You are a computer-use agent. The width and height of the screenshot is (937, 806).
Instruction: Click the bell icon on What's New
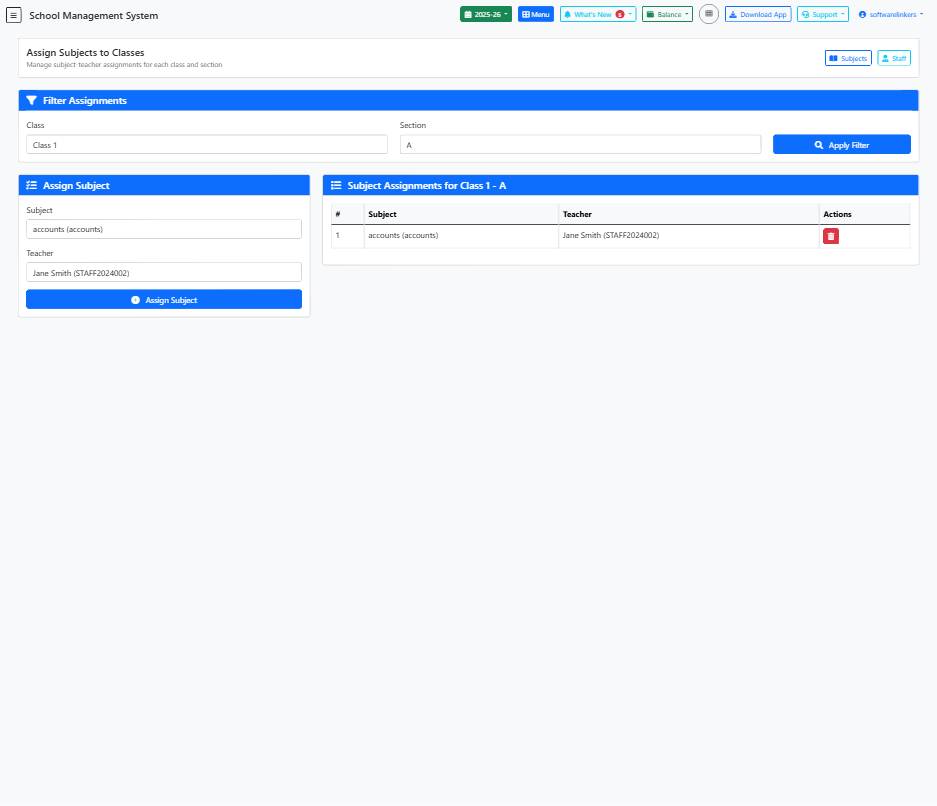(568, 14)
